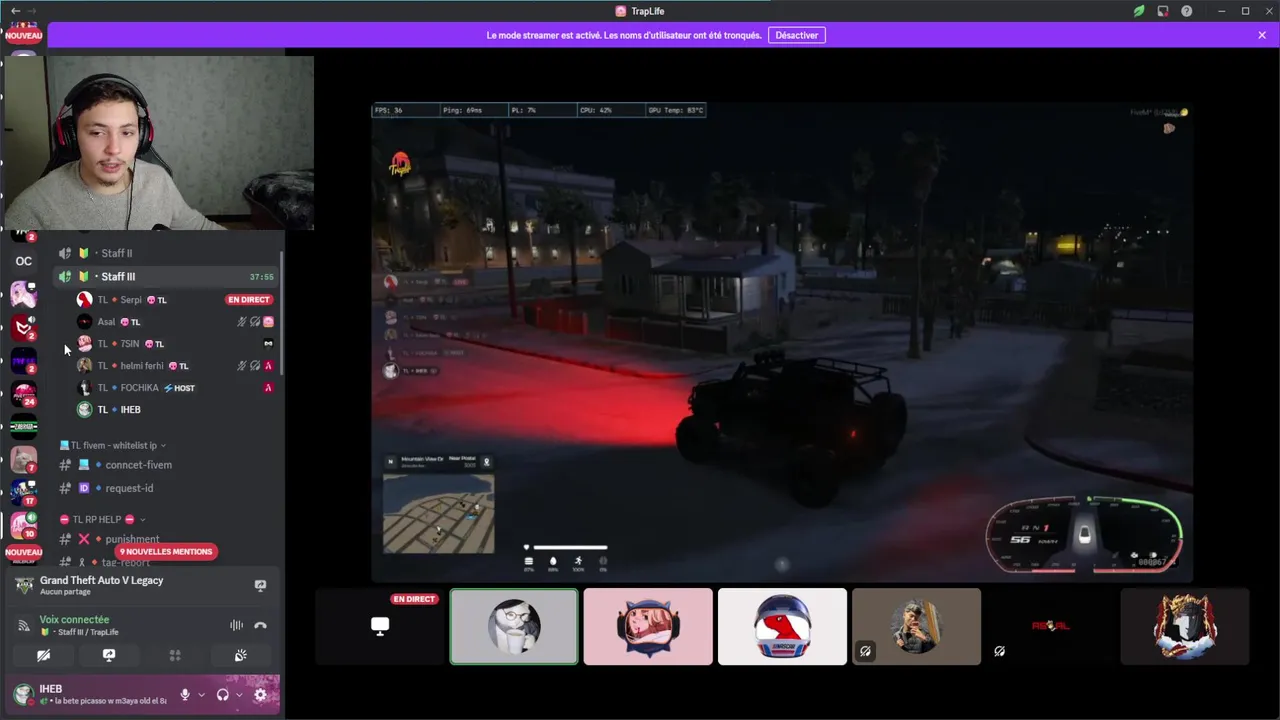
Task: Toggle headphone deafen in the user panel
Action: click(x=223, y=695)
